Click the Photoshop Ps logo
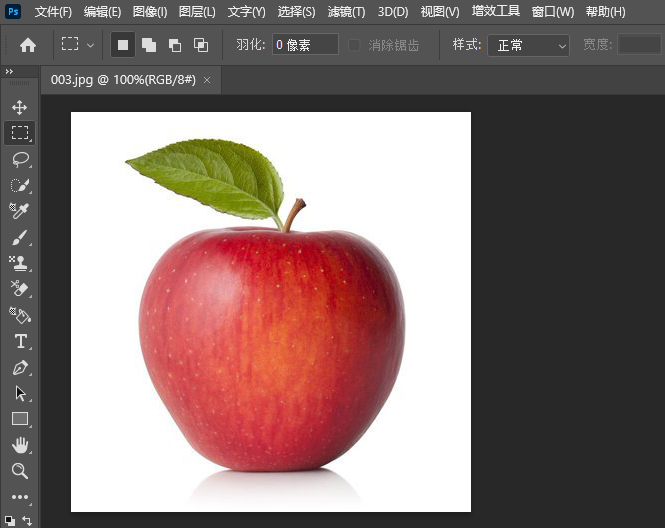The height and width of the screenshot is (528, 665). pos(14,11)
